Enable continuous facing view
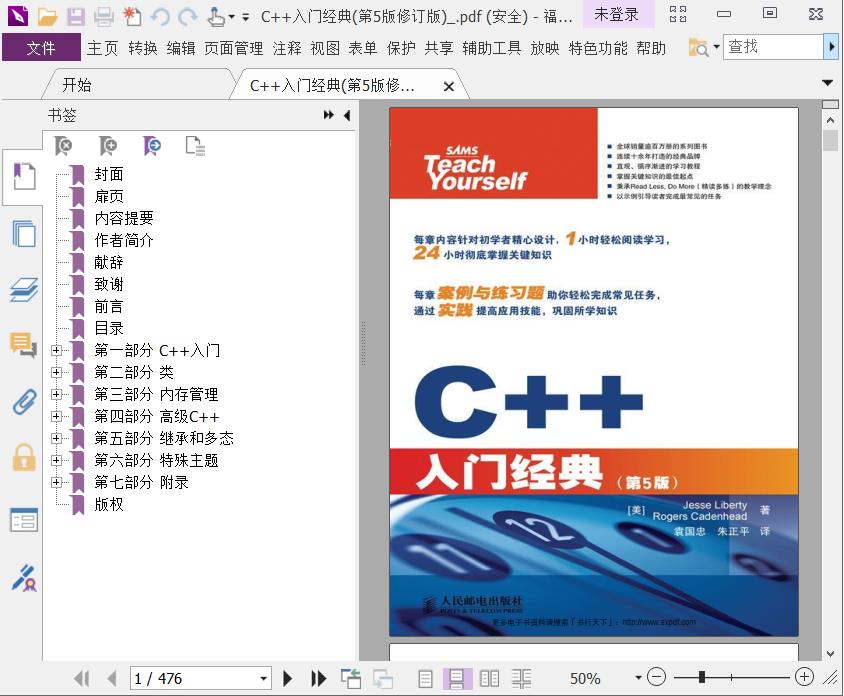The image size is (844, 696). pos(521,679)
